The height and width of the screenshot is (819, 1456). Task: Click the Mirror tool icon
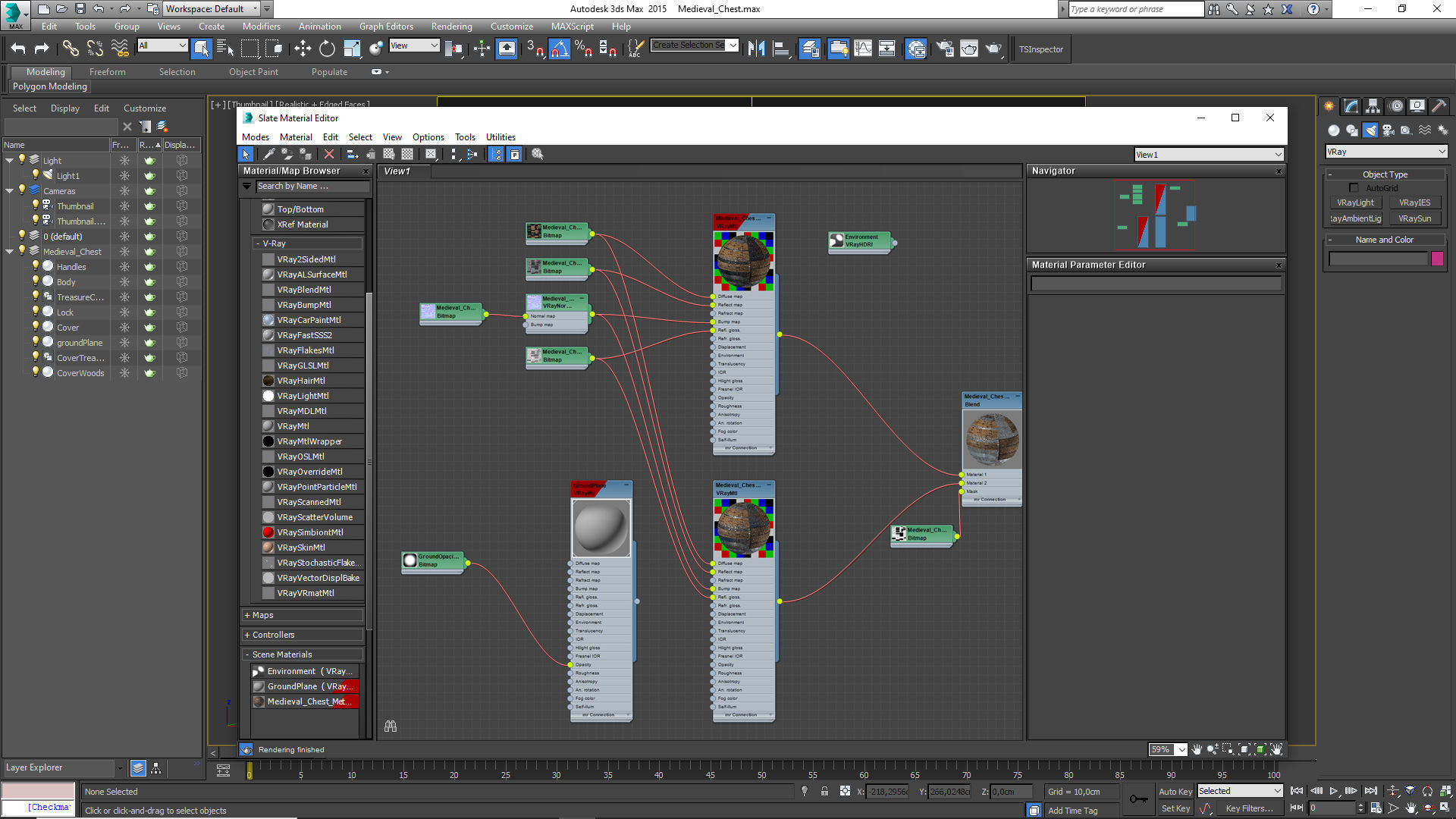pyautogui.click(x=756, y=49)
